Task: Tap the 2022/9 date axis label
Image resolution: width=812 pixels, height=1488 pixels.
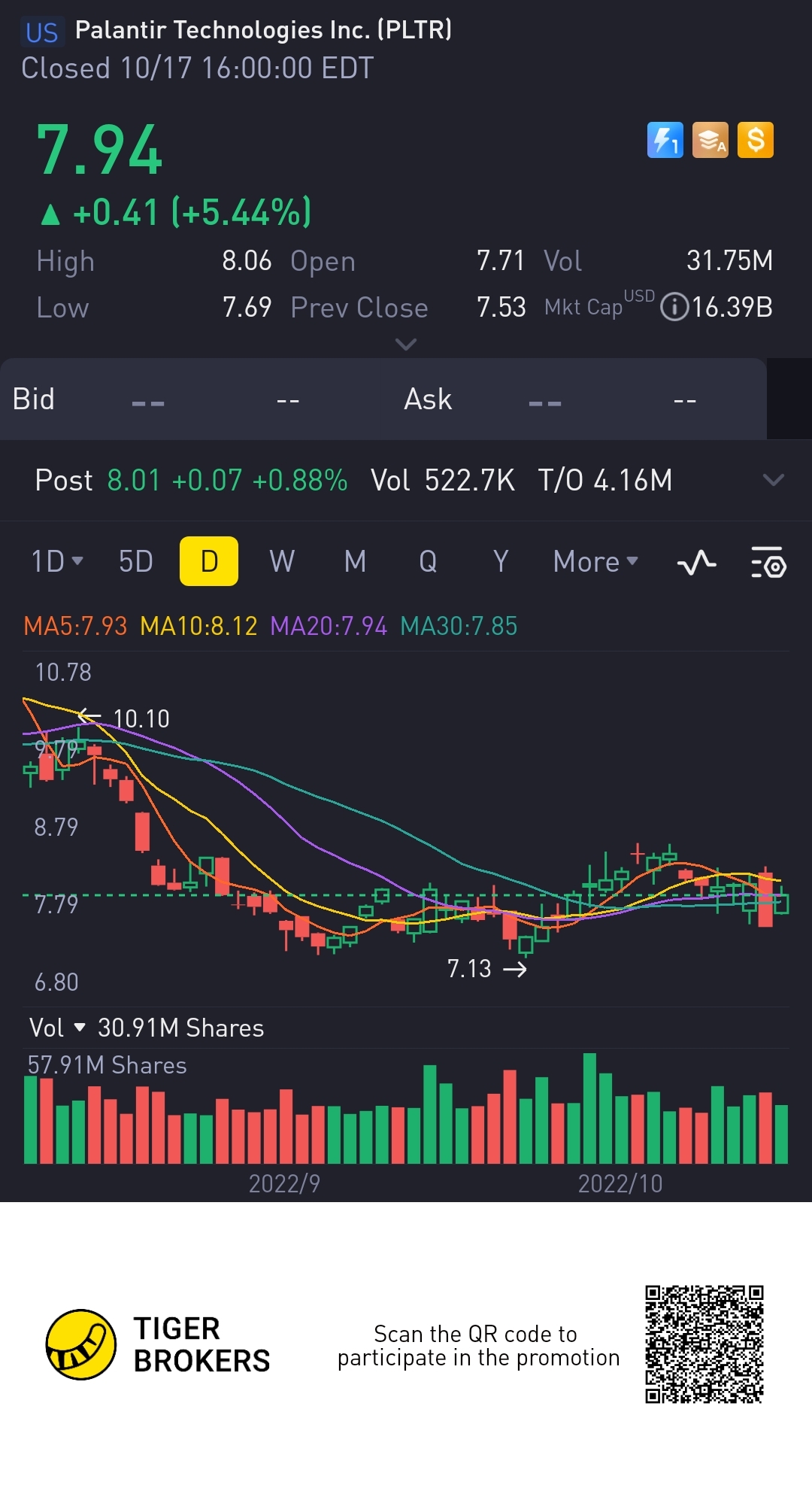Action: pyautogui.click(x=284, y=1183)
